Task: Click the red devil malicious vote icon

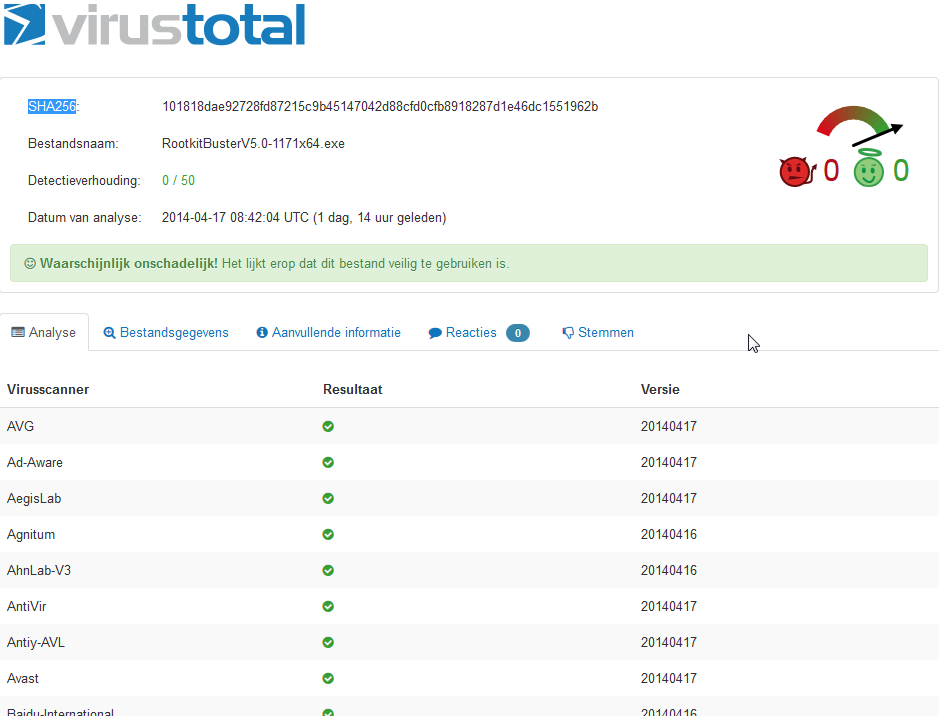Action: click(797, 172)
